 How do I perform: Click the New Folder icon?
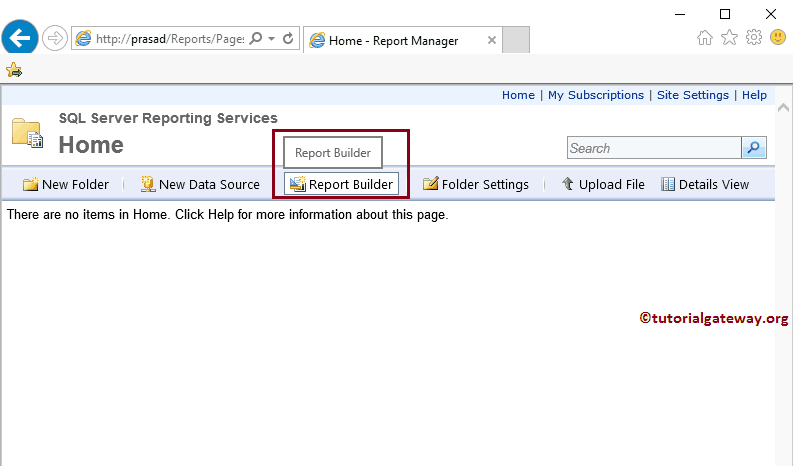30,184
